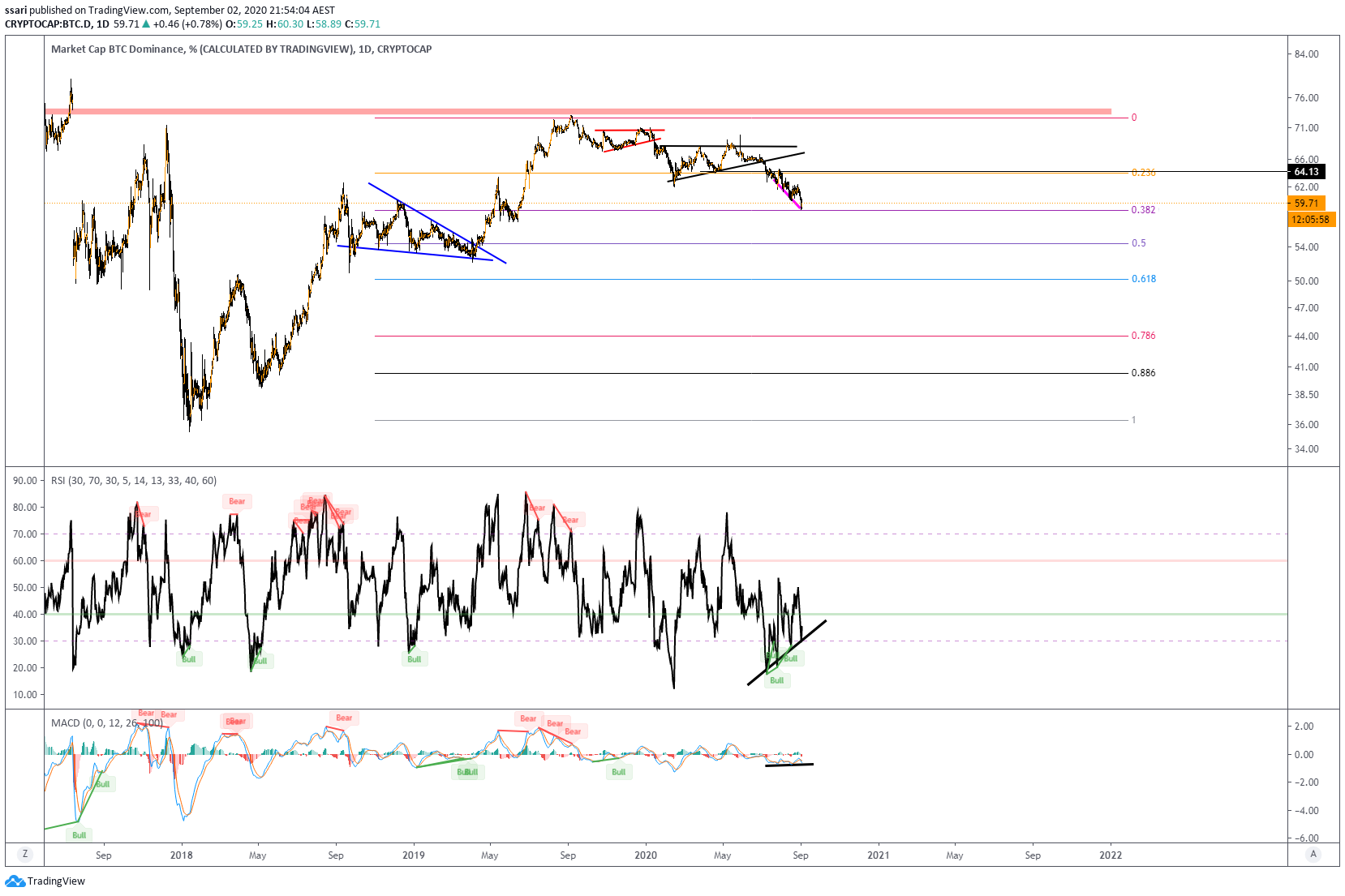
Task: Select the 0.618 Fibonacci level label
Action: [x=1144, y=279]
